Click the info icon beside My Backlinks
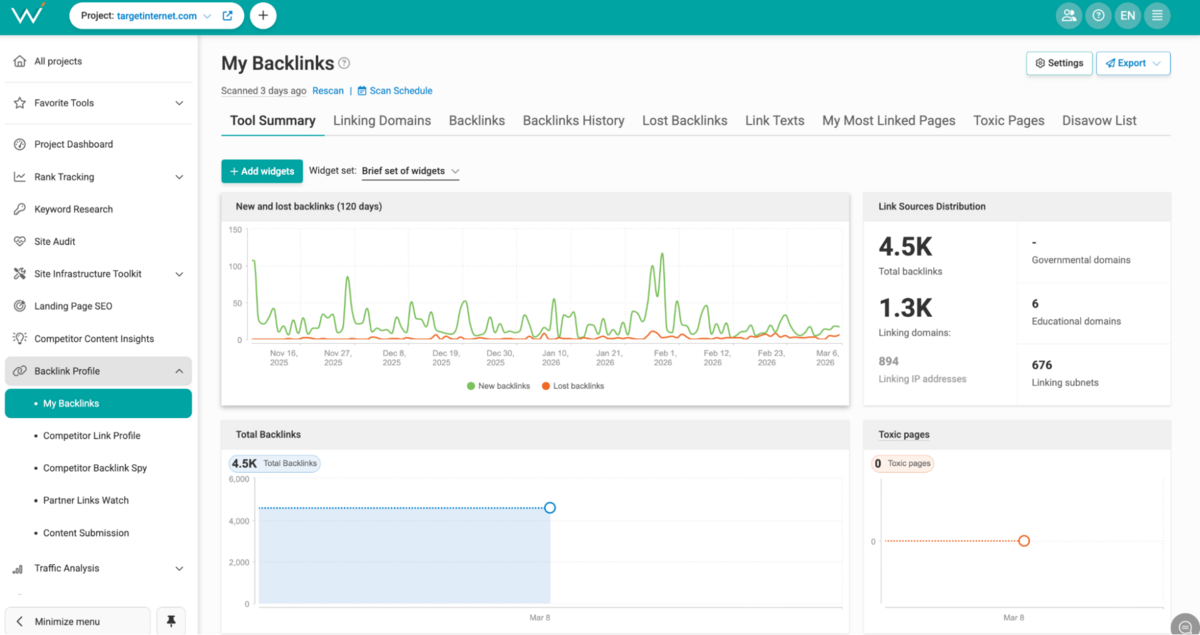This screenshot has width=1200, height=635. click(x=344, y=63)
